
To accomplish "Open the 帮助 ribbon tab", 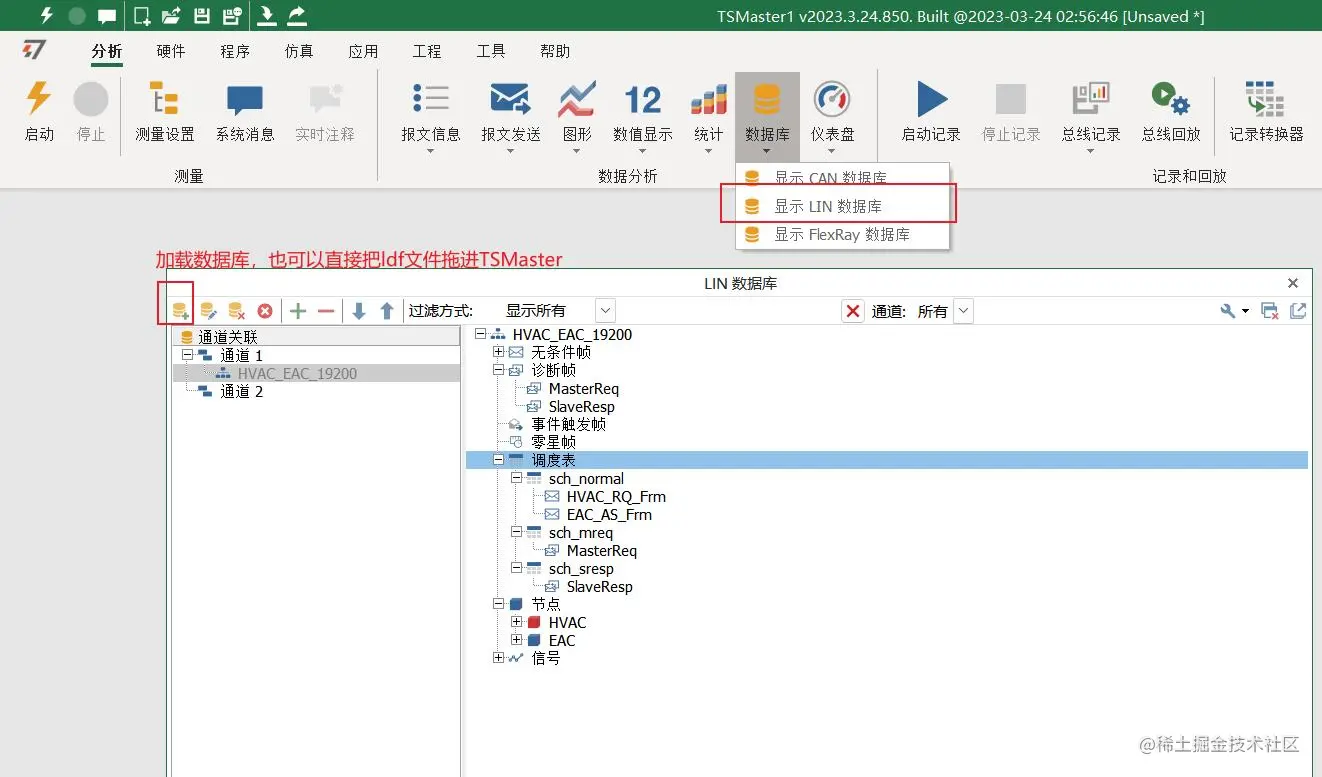I will point(555,51).
